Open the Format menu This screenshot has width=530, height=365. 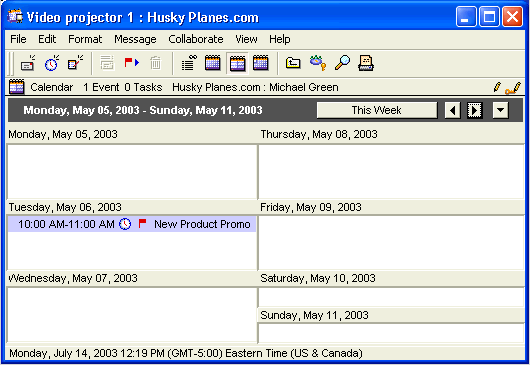(x=85, y=39)
